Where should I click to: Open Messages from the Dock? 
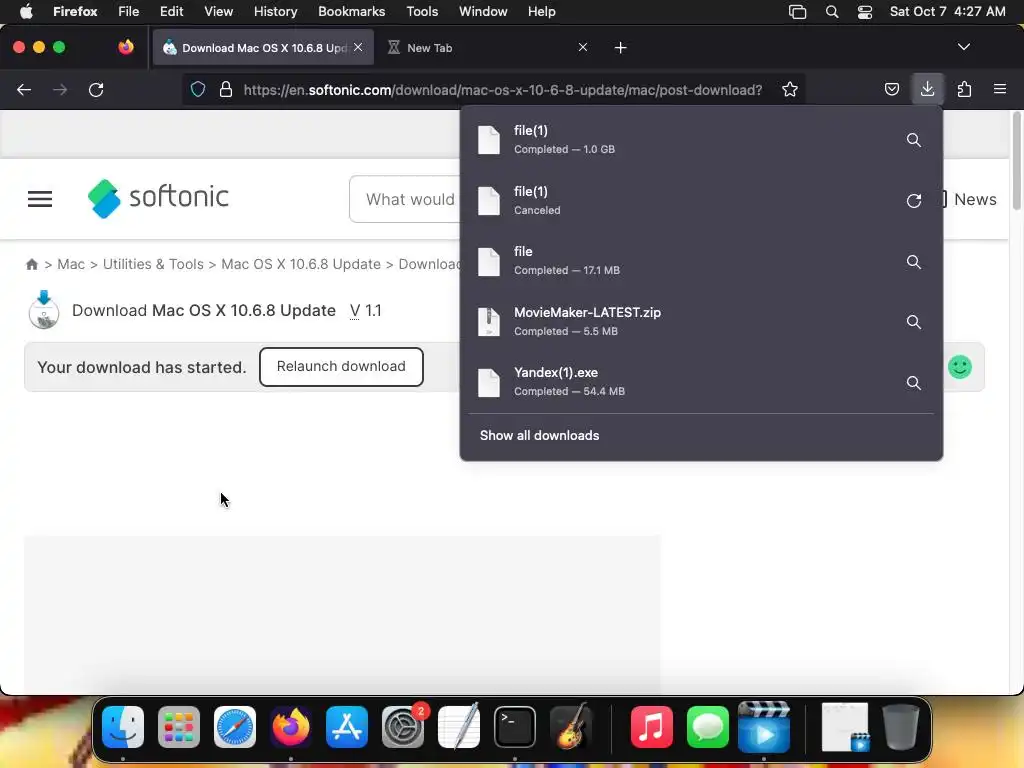click(x=708, y=727)
